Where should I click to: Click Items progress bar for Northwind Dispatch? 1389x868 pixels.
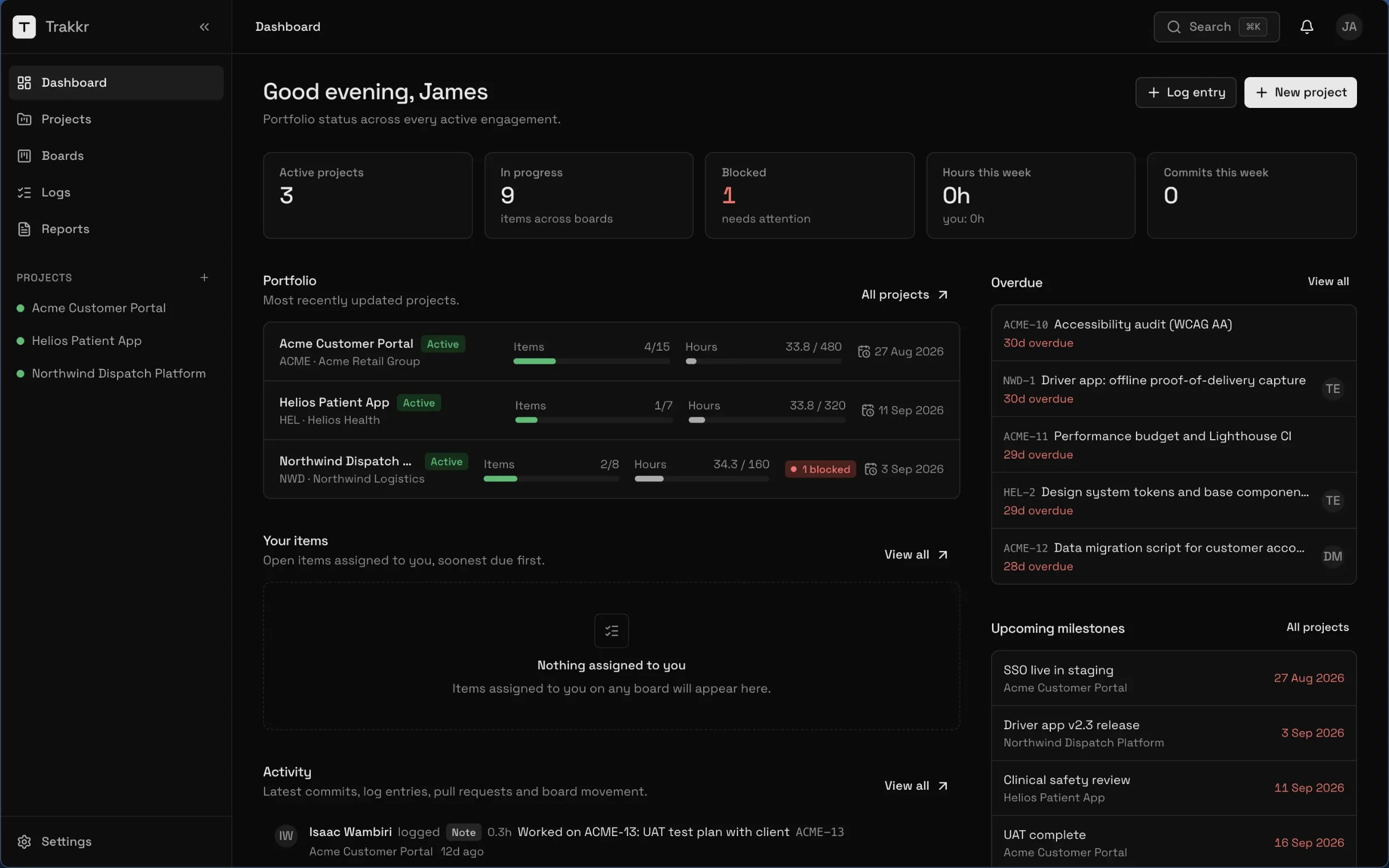[551, 479]
